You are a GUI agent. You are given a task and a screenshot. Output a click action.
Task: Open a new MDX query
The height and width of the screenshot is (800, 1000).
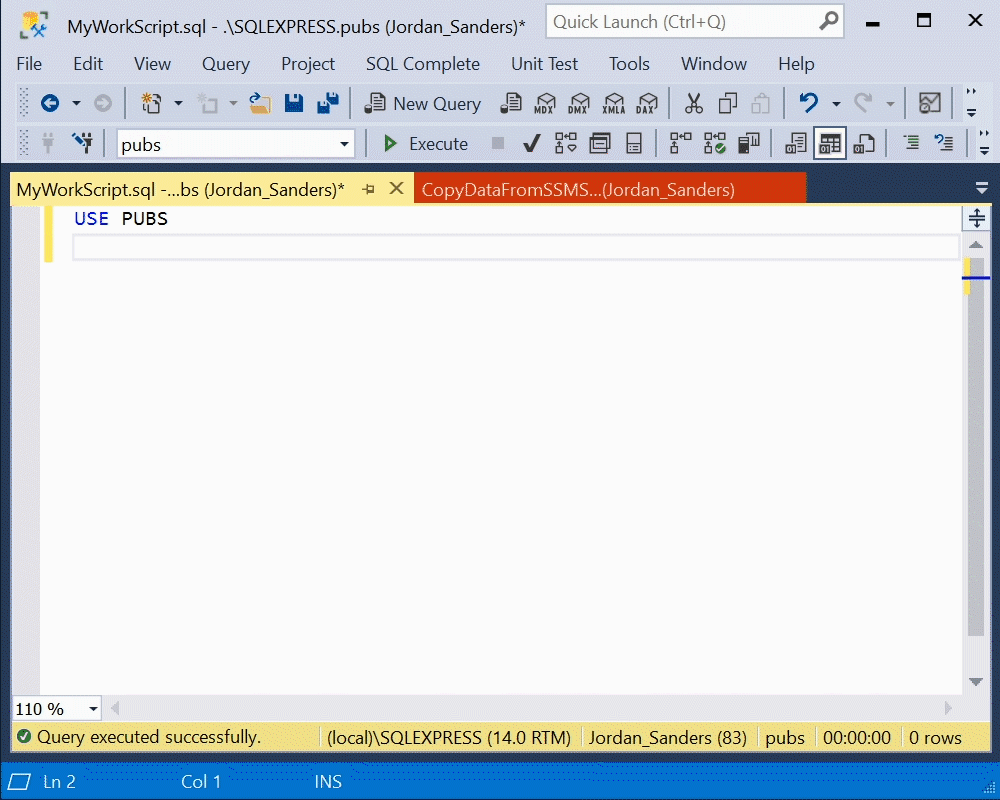[x=545, y=103]
